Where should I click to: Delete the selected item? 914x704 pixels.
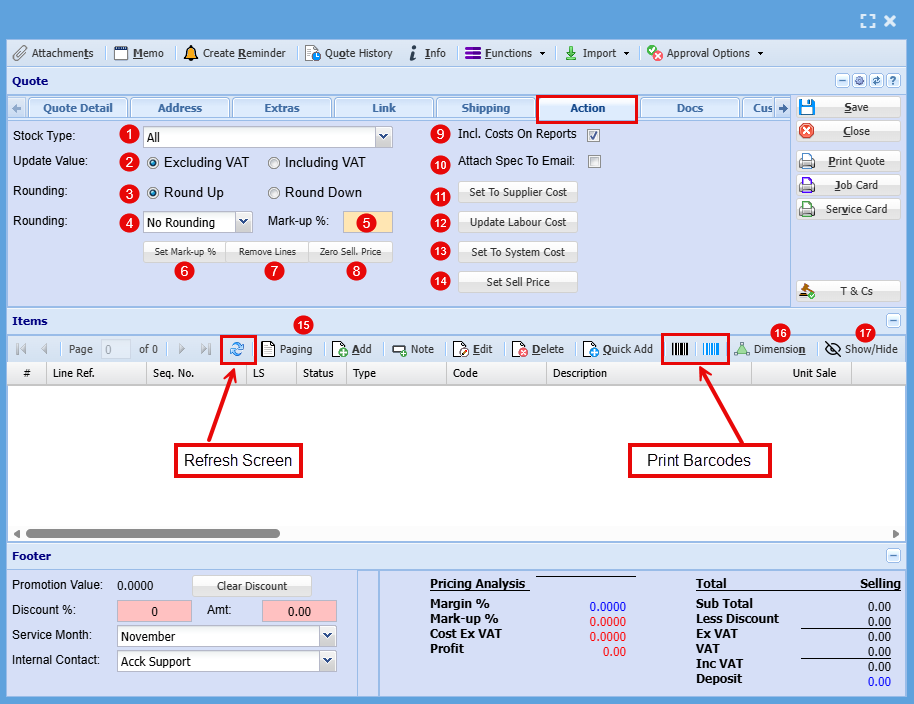pyautogui.click(x=537, y=349)
